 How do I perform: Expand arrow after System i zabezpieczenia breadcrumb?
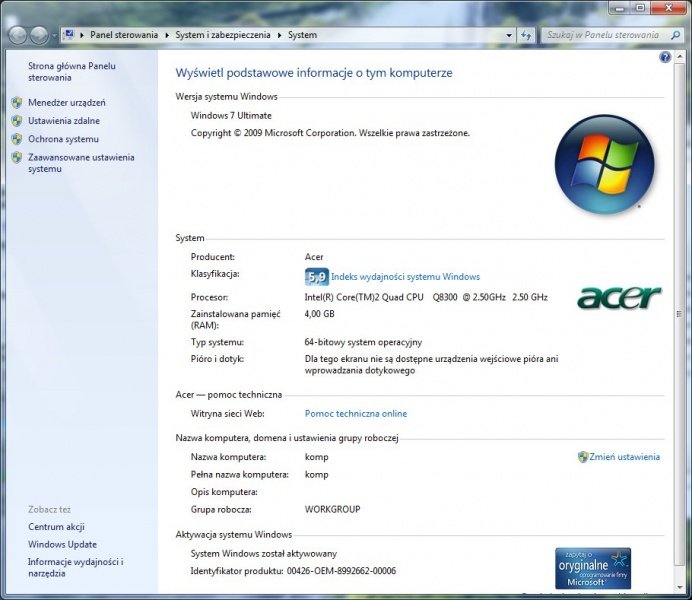click(281, 35)
